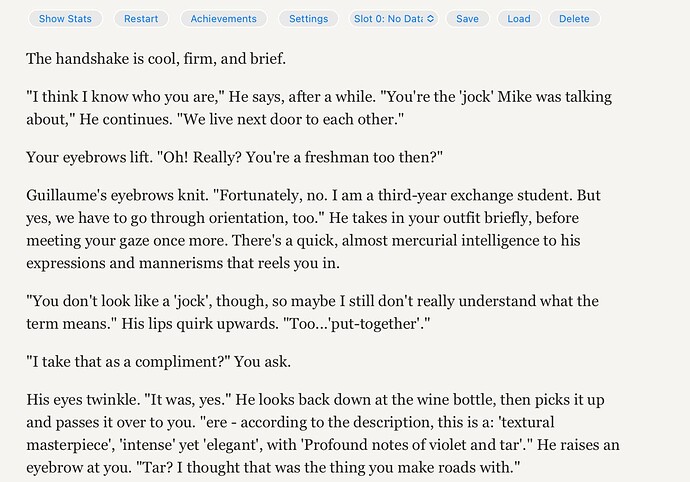Click the Show Stats button
The height and width of the screenshot is (482, 690).
65,19
